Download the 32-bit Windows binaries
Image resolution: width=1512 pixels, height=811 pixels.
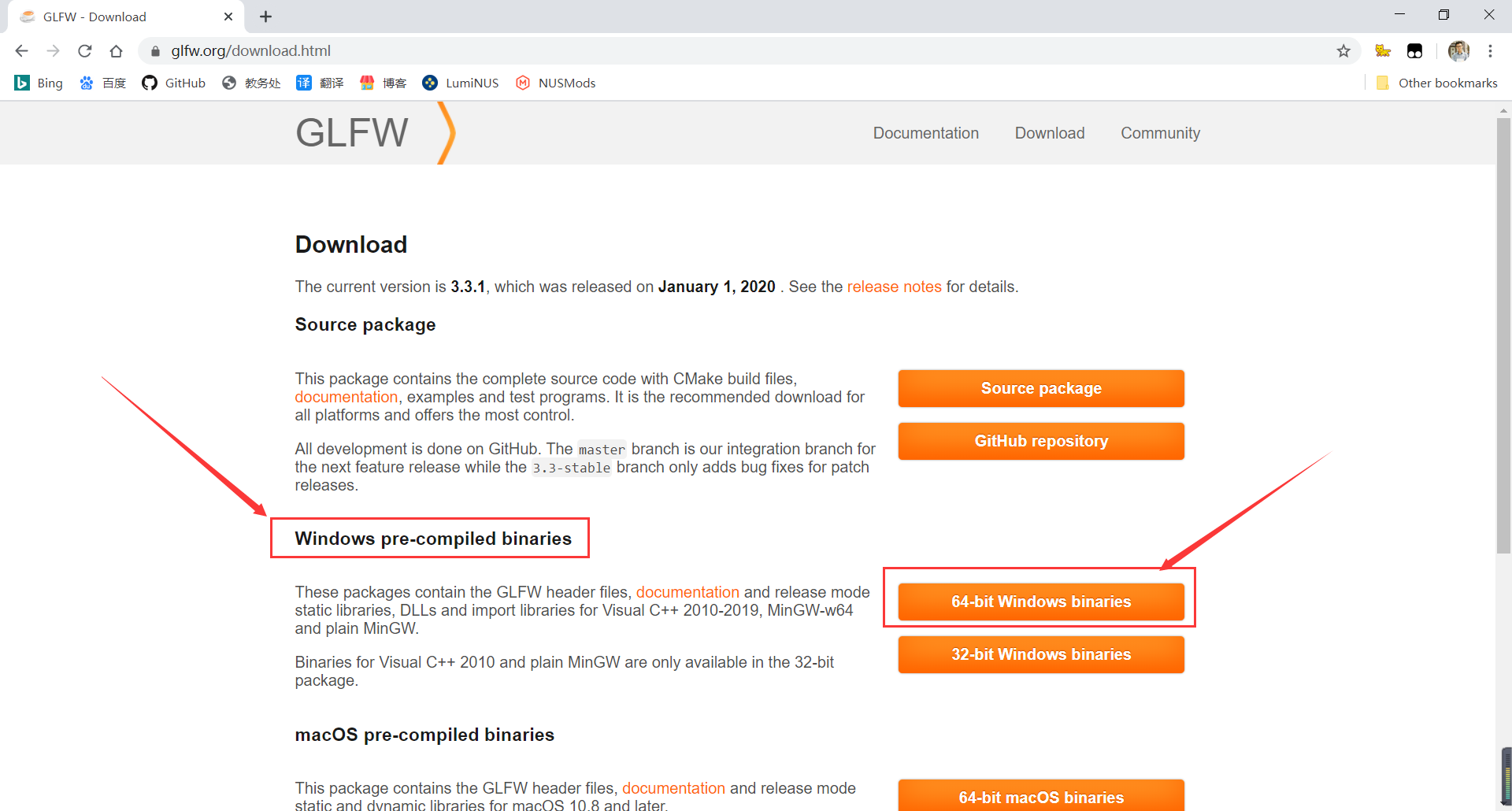[x=1041, y=654]
